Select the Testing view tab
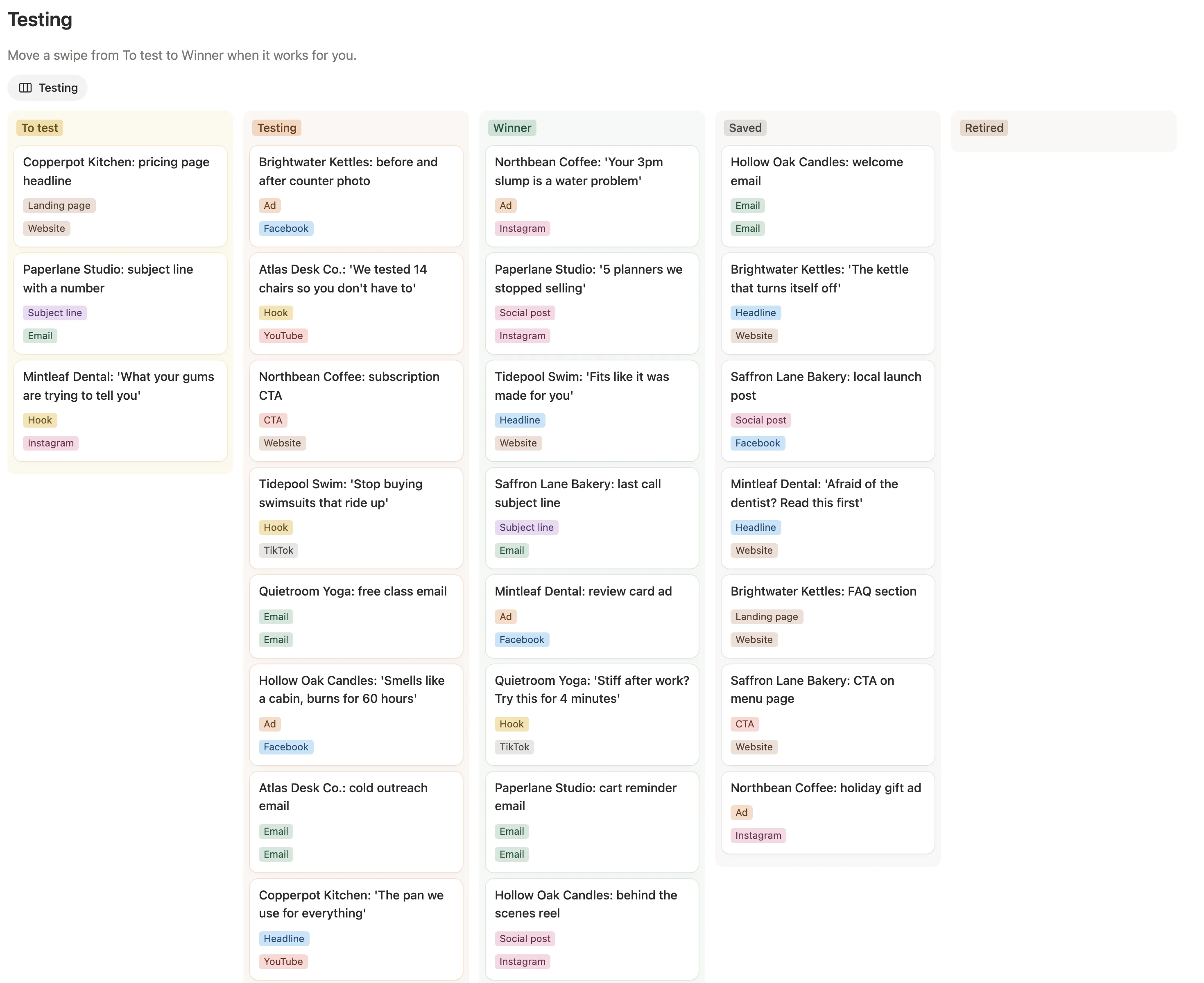 point(48,88)
